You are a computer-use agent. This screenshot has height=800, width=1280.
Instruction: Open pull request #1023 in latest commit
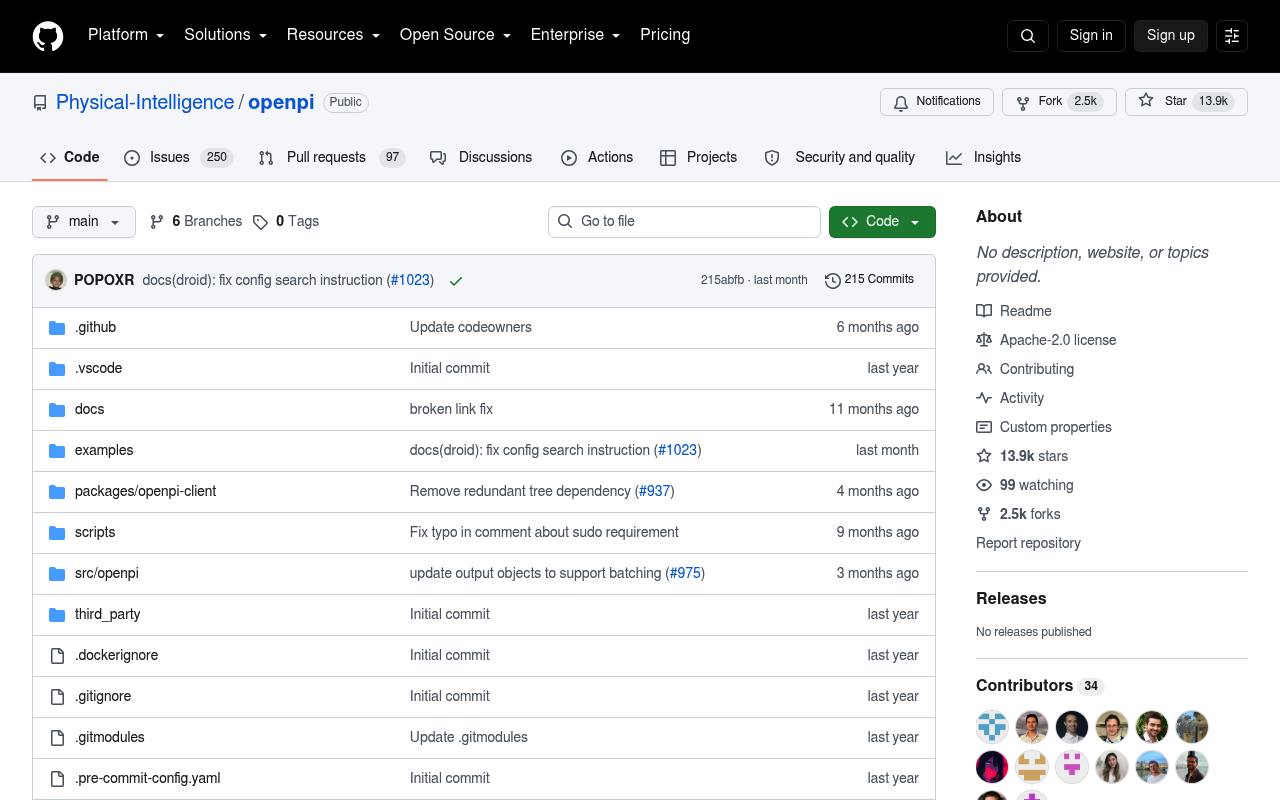tap(410, 280)
